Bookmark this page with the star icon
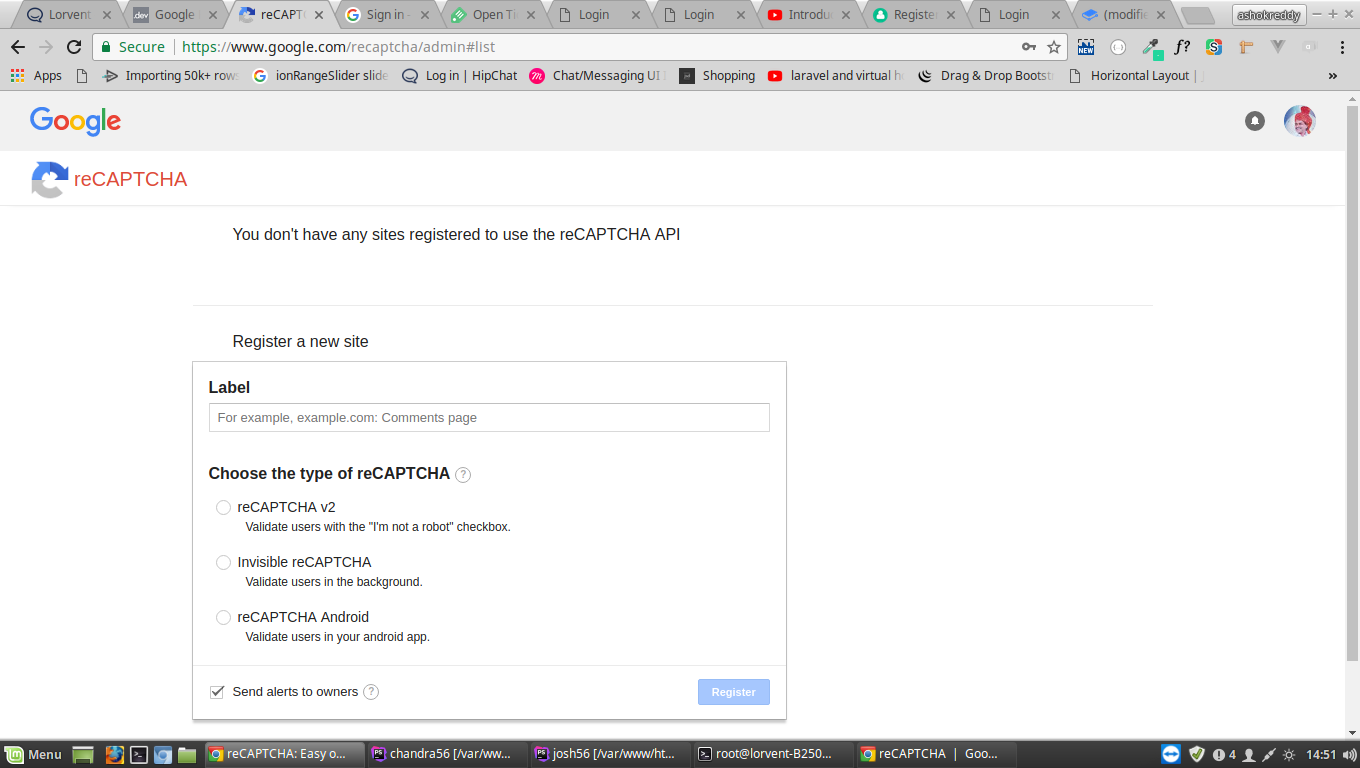This screenshot has width=1360, height=768. [1053, 47]
